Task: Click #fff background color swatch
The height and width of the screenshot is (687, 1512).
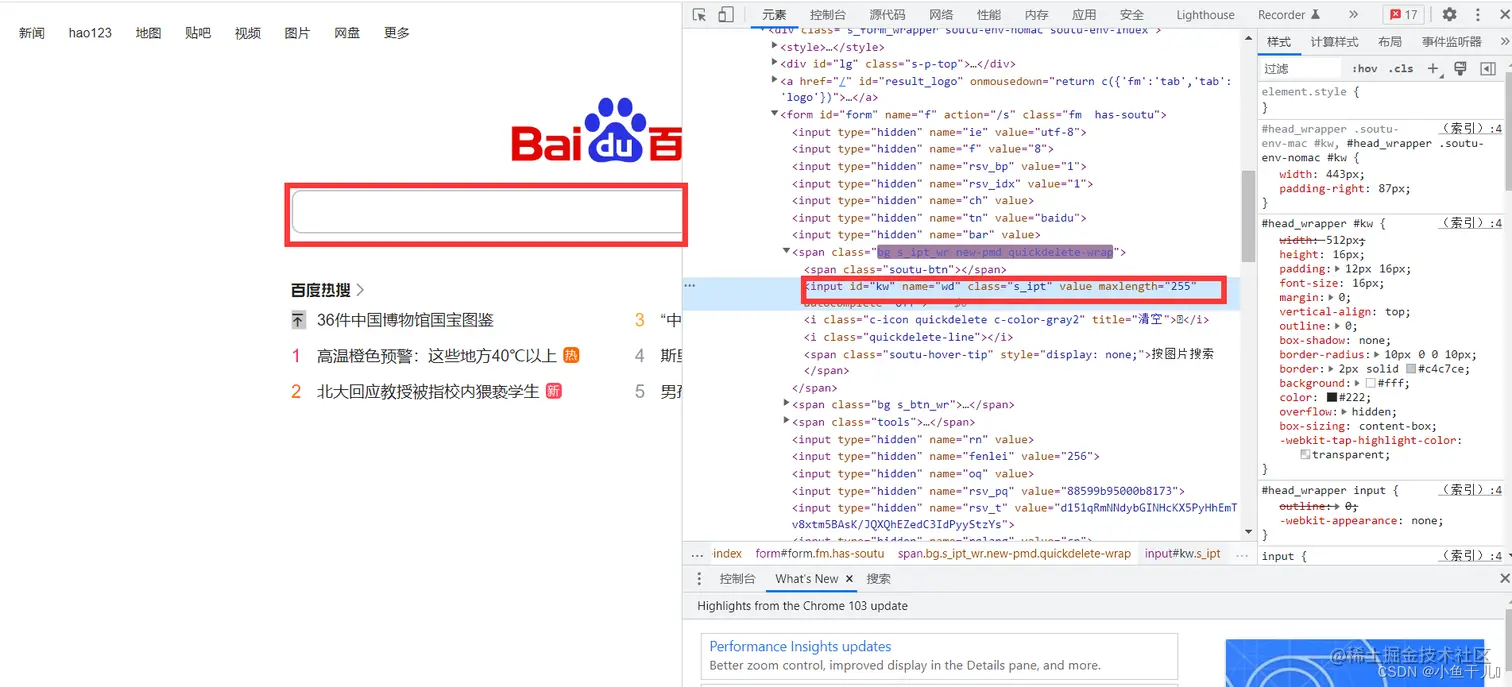Action: pyautogui.click(x=1371, y=383)
